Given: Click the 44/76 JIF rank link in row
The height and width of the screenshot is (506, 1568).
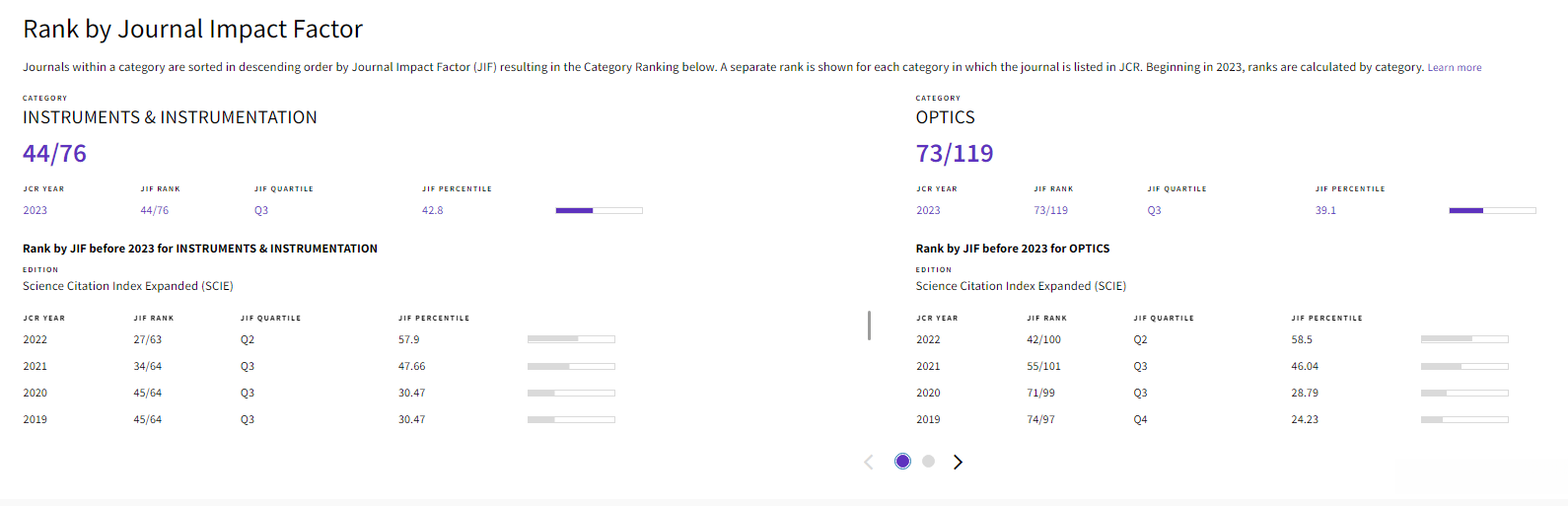Looking at the screenshot, I should [x=155, y=211].
